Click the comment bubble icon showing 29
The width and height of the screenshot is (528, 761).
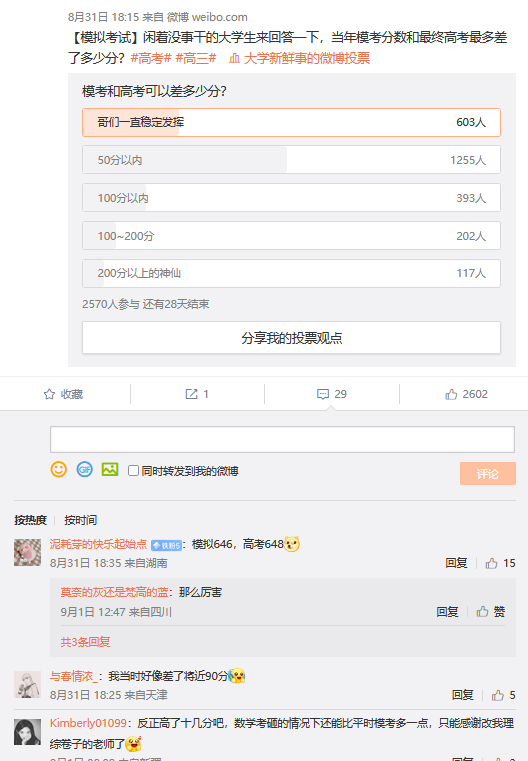point(323,394)
